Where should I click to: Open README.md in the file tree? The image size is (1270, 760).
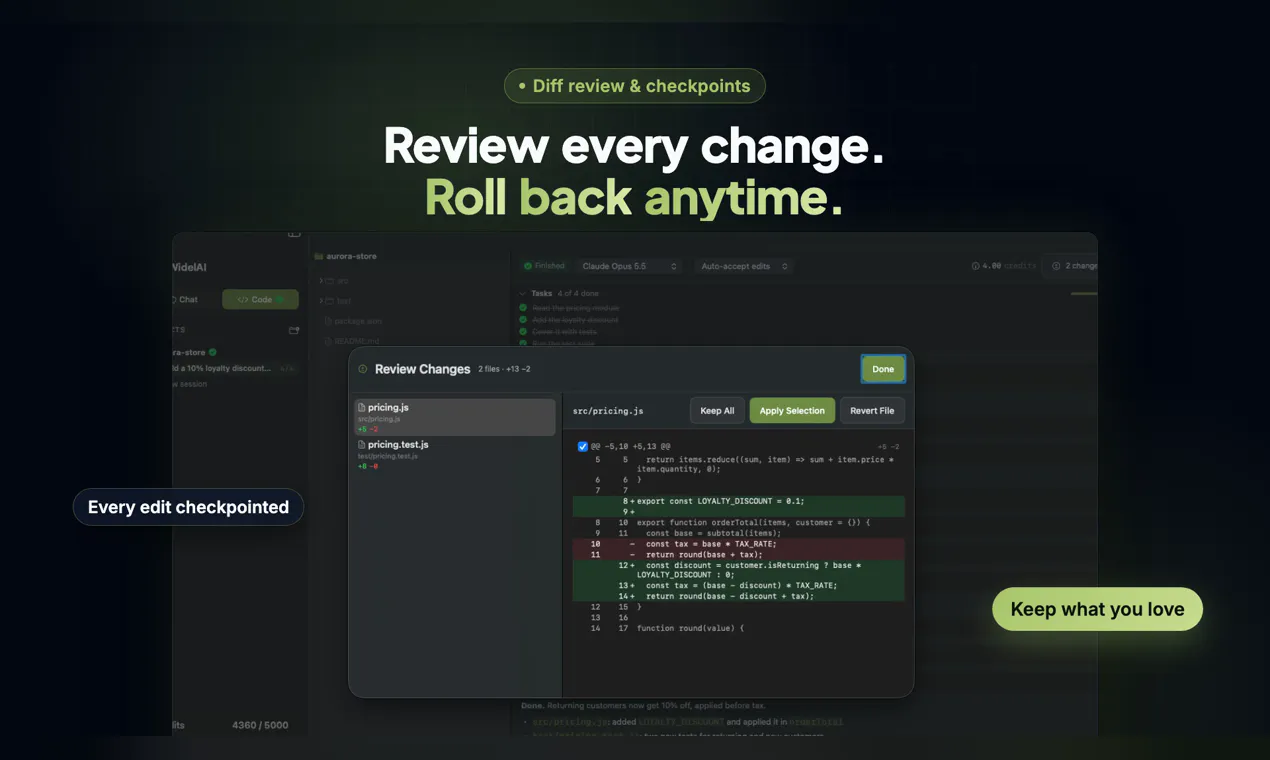pyautogui.click(x=350, y=341)
